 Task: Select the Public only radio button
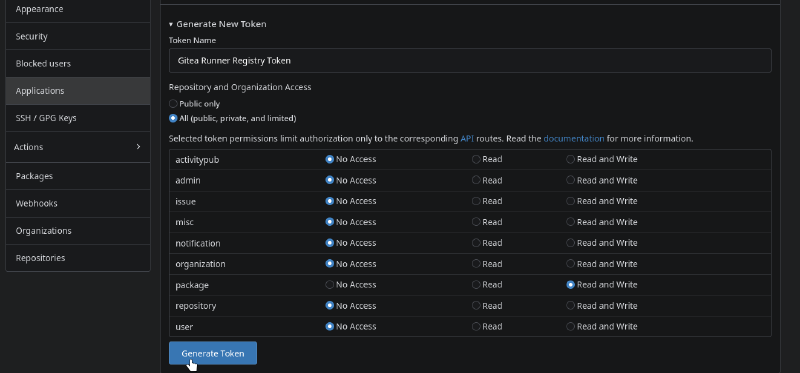(173, 104)
